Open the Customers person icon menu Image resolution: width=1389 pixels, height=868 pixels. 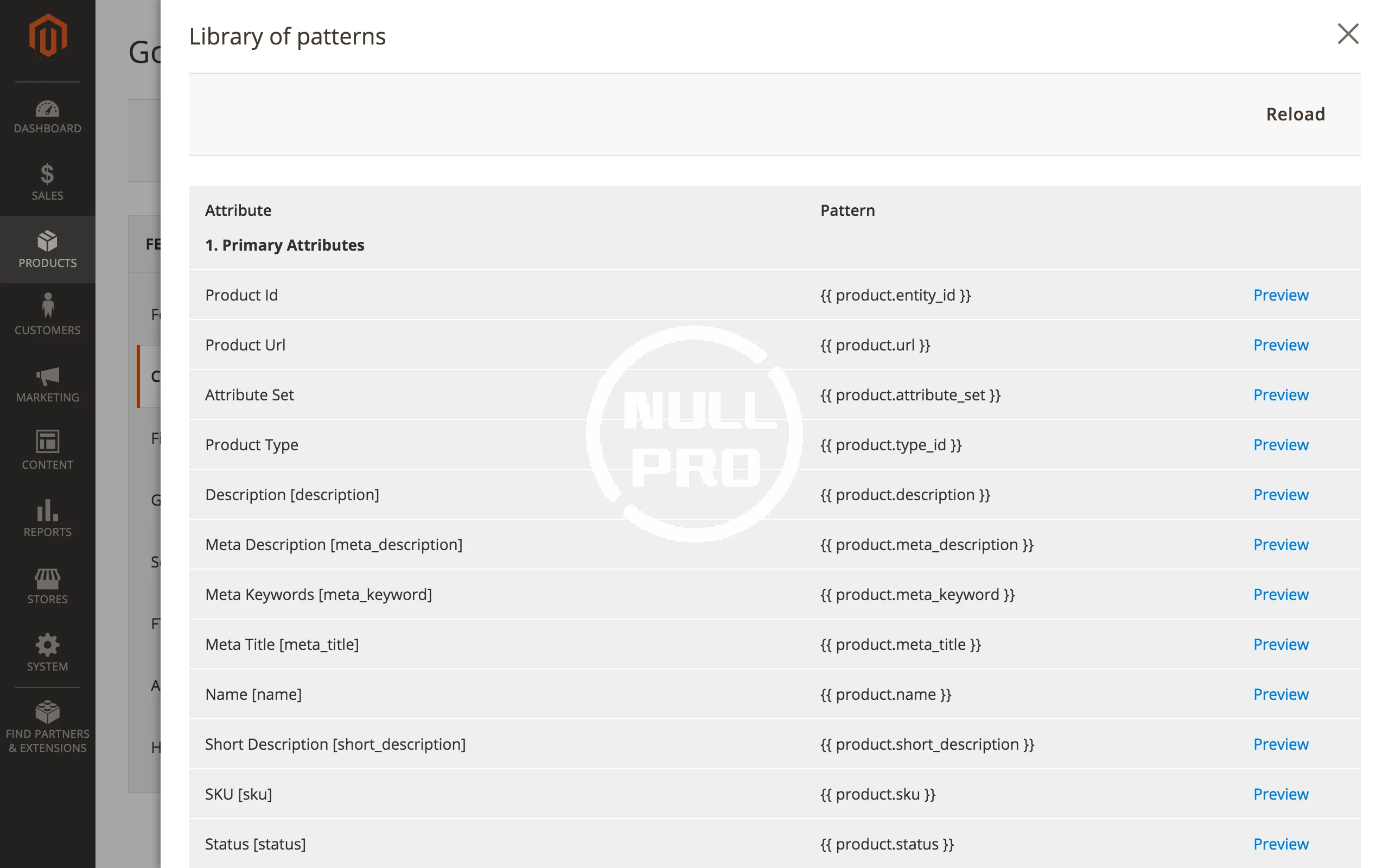click(x=48, y=306)
